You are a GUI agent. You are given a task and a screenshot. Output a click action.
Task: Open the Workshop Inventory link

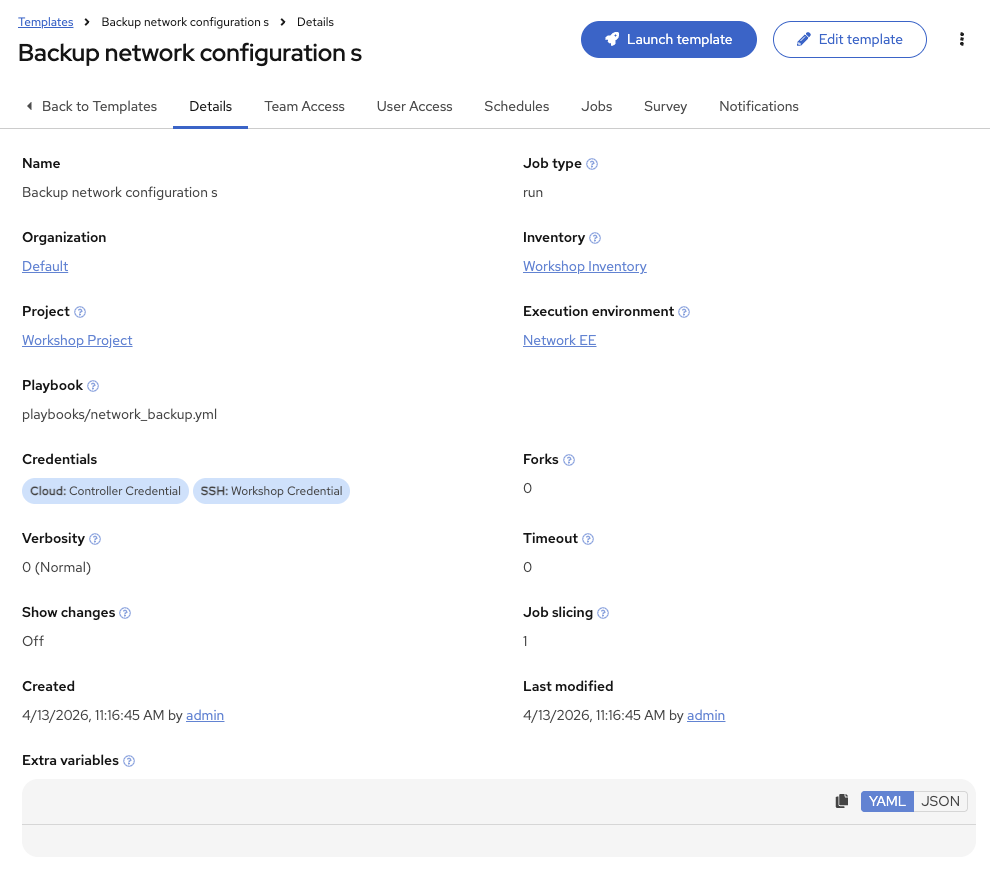click(x=585, y=266)
